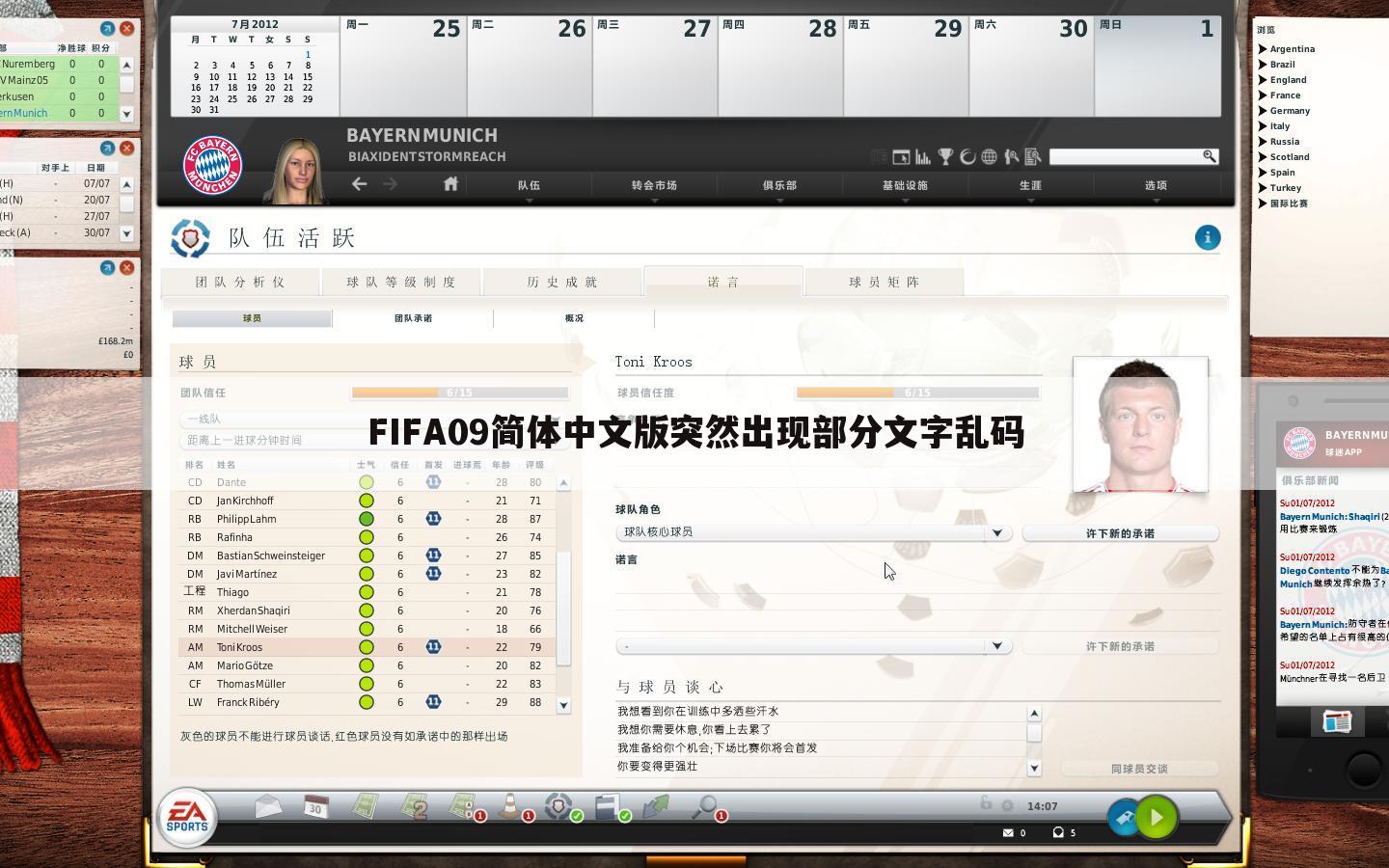The image size is (1389, 868).
Task: Open the mail envelope icon in bottom toolbar
Action: coord(269,806)
